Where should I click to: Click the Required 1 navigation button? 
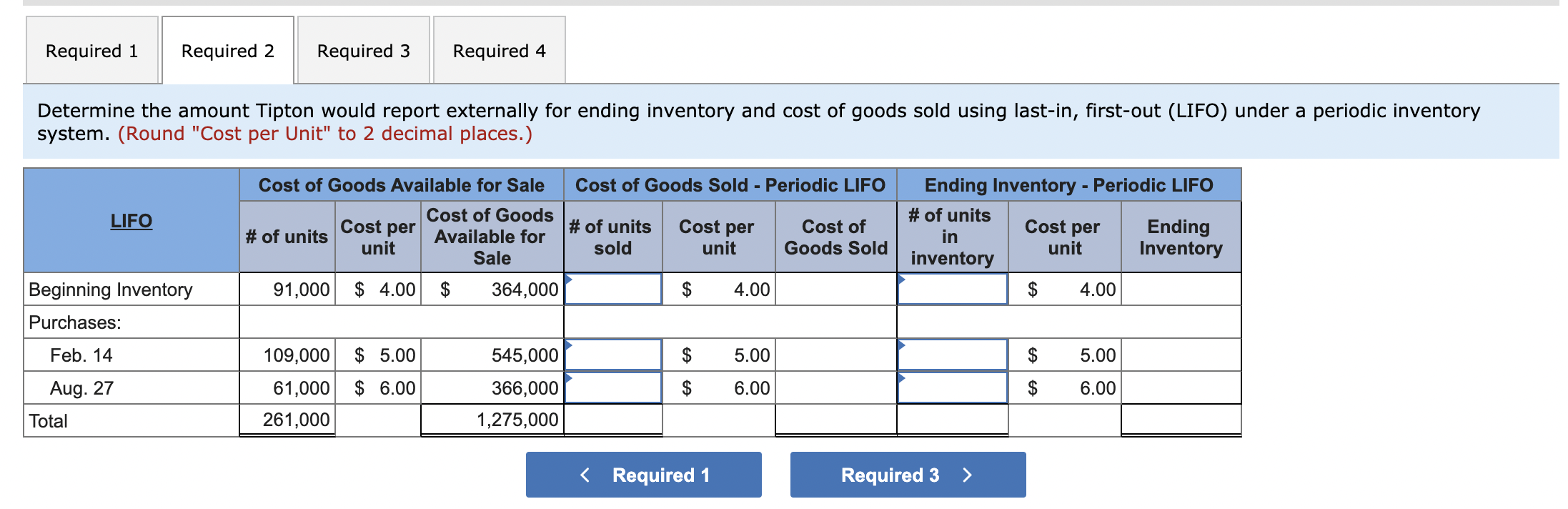[x=642, y=474]
